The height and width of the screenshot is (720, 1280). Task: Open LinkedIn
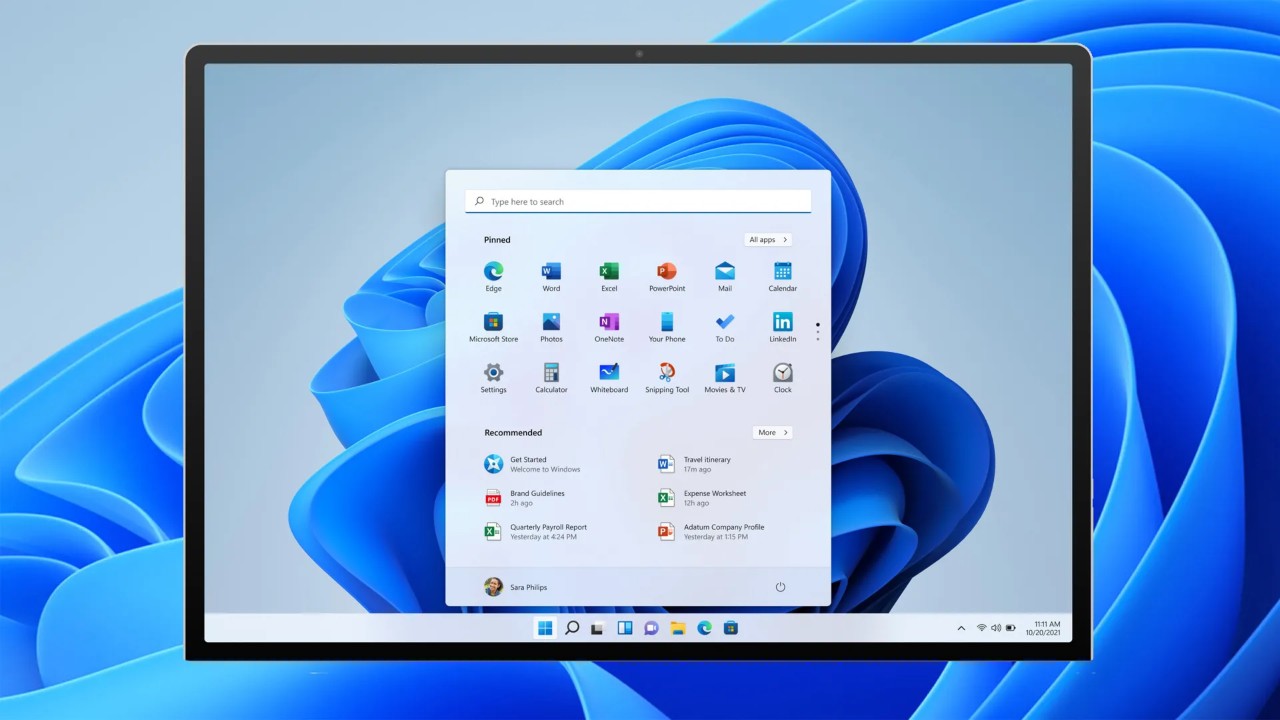pyautogui.click(x=782, y=322)
